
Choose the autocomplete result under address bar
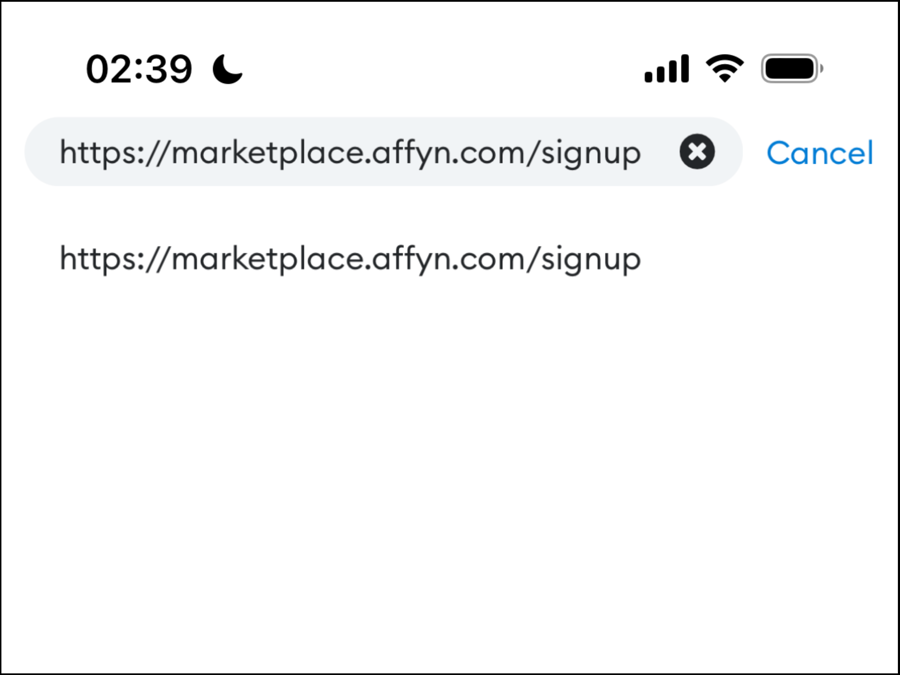click(x=350, y=259)
